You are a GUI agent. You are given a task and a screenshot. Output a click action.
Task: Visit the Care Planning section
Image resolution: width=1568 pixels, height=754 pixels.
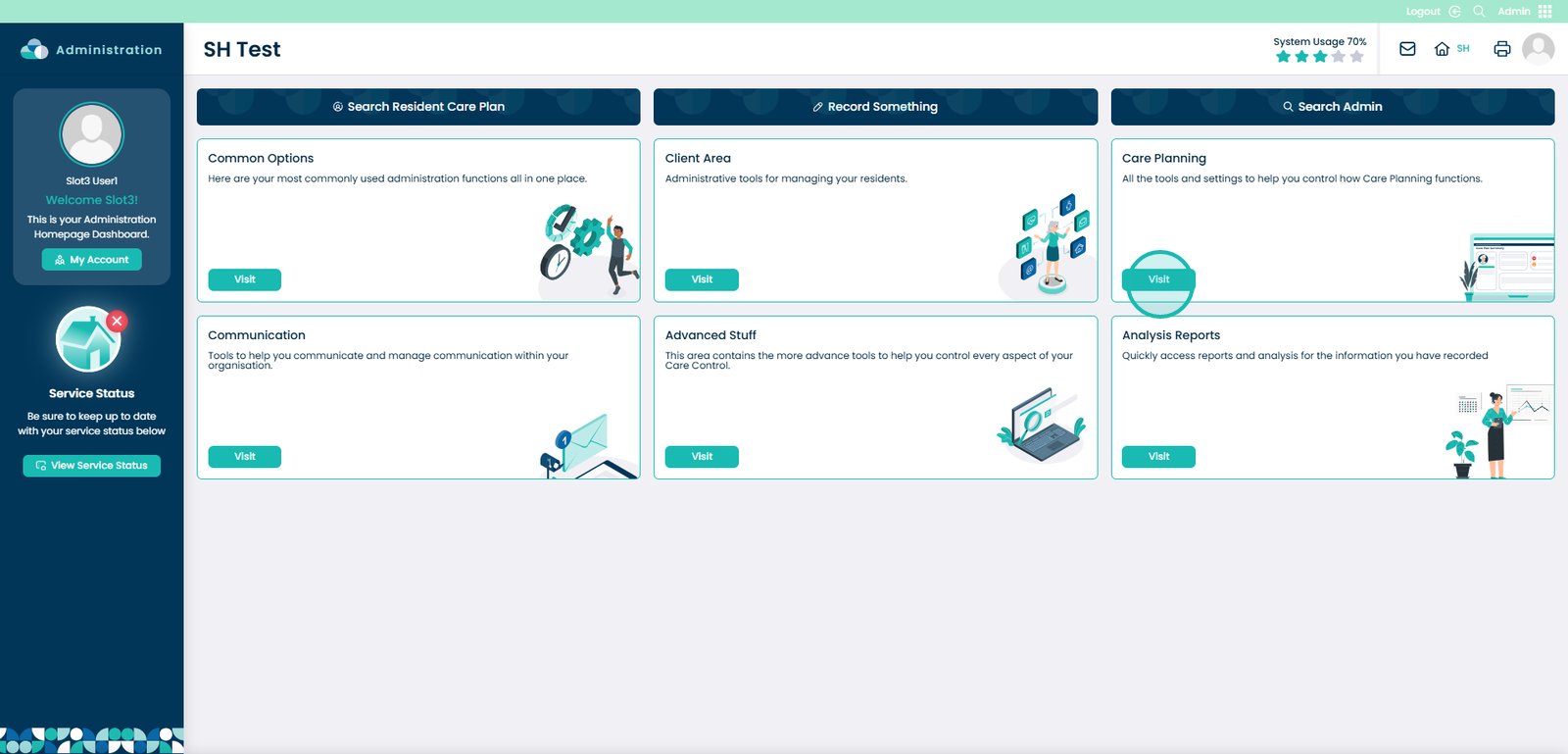point(1158,279)
